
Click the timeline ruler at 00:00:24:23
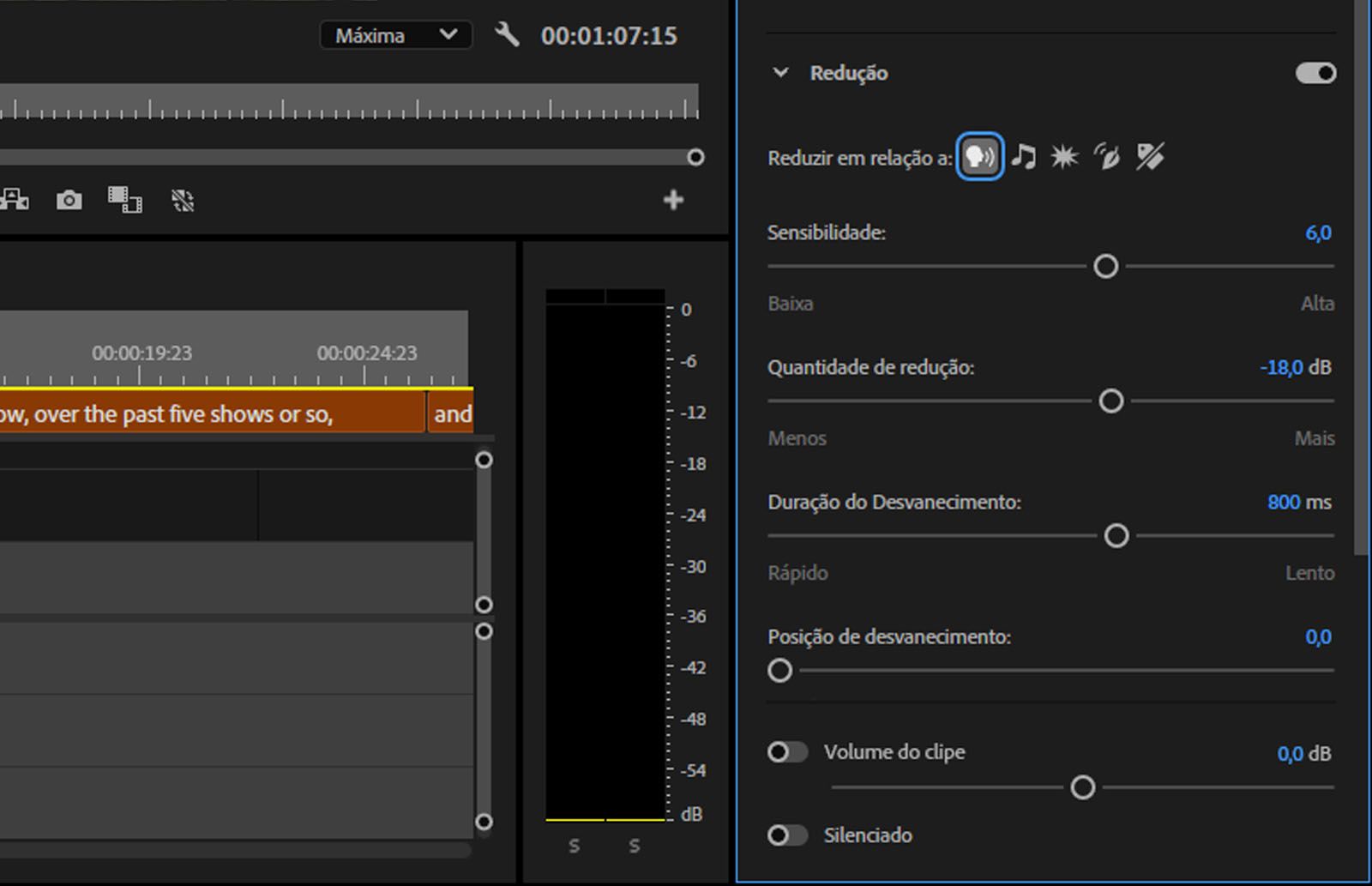367,353
